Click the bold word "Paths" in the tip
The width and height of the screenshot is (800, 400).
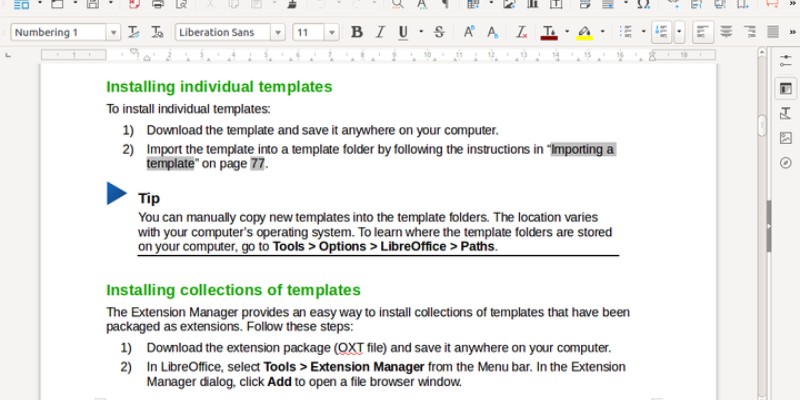pos(477,246)
